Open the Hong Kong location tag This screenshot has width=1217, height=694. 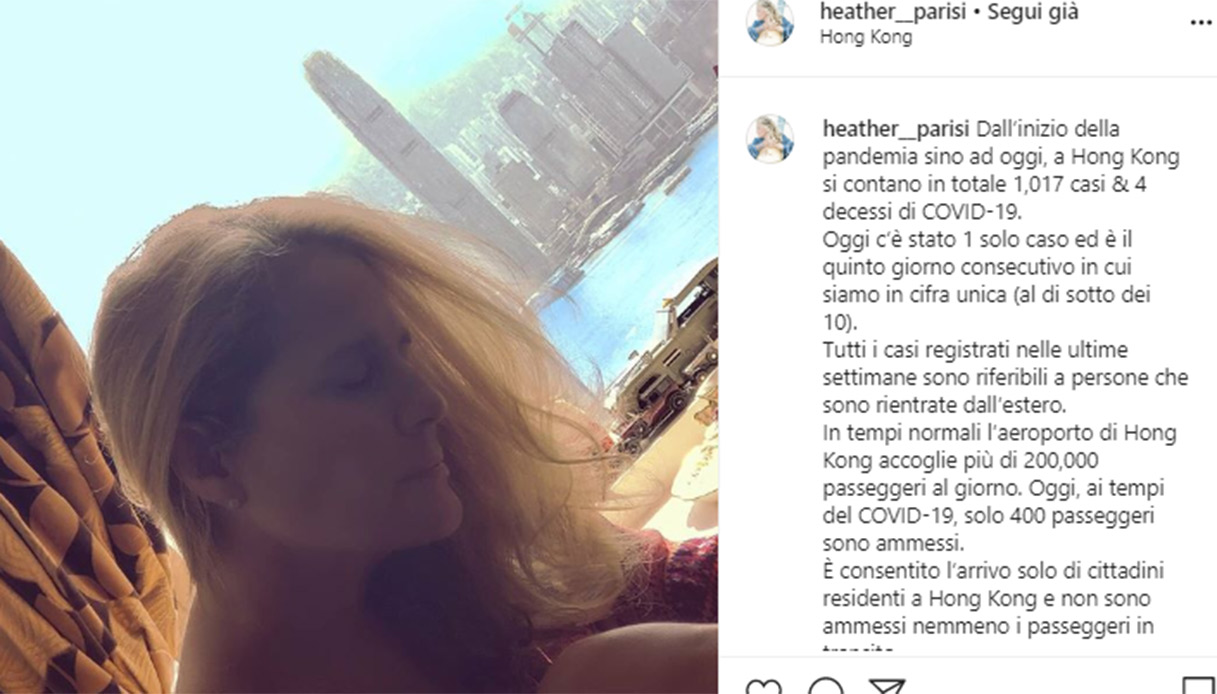pos(865,38)
